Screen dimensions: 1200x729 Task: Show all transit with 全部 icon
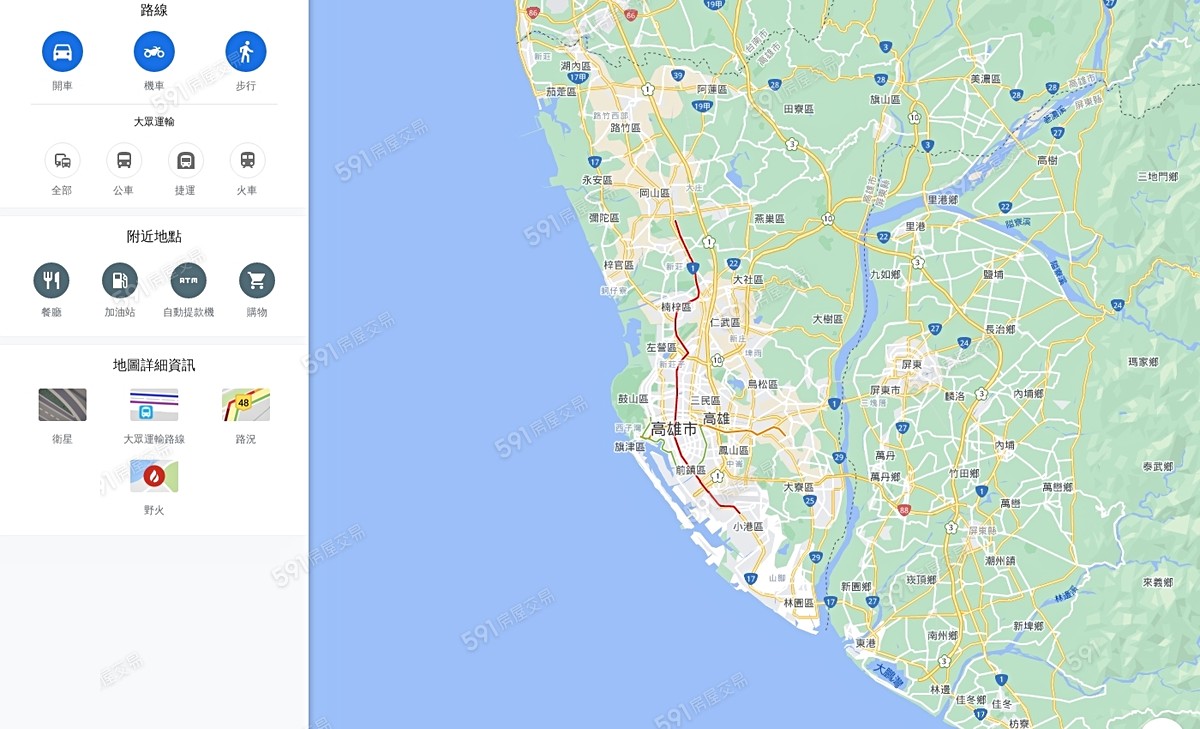62,160
